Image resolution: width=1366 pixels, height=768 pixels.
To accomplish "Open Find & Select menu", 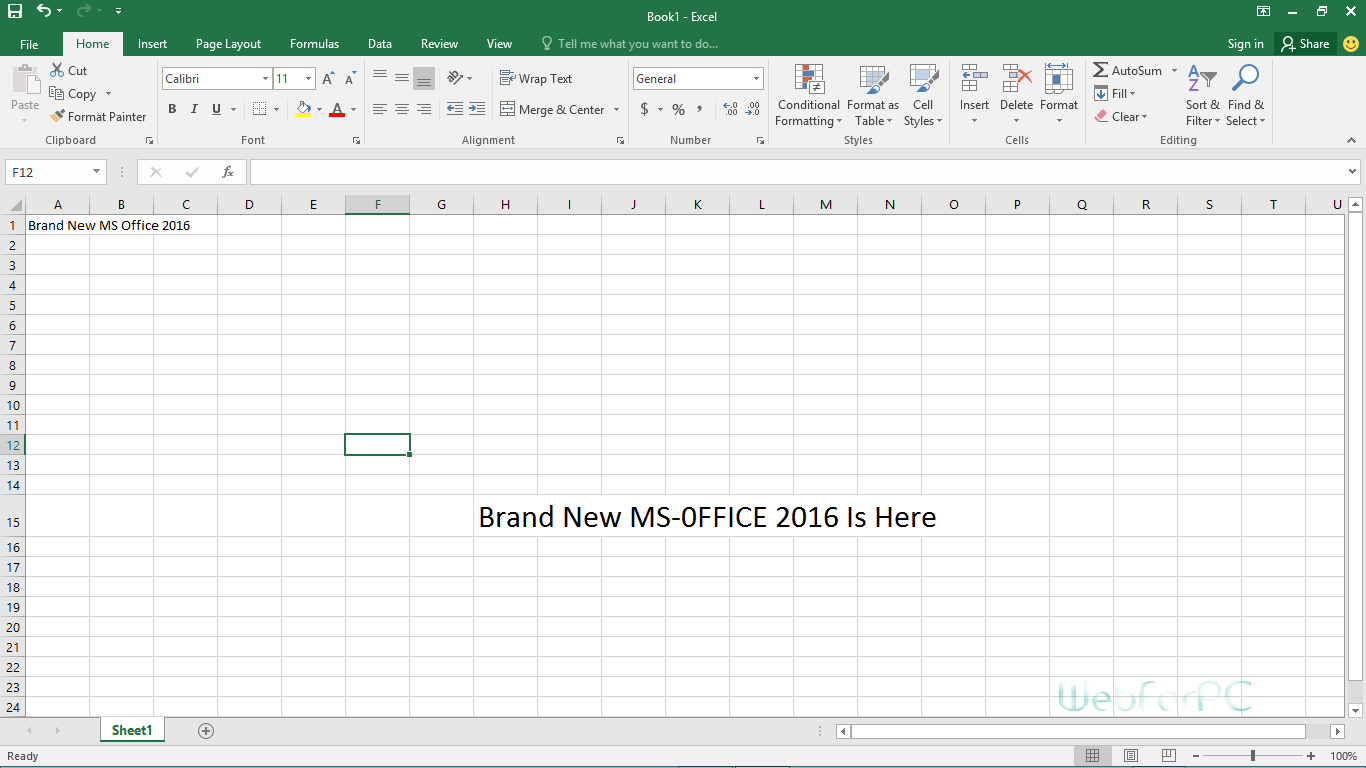I will coord(1246,96).
